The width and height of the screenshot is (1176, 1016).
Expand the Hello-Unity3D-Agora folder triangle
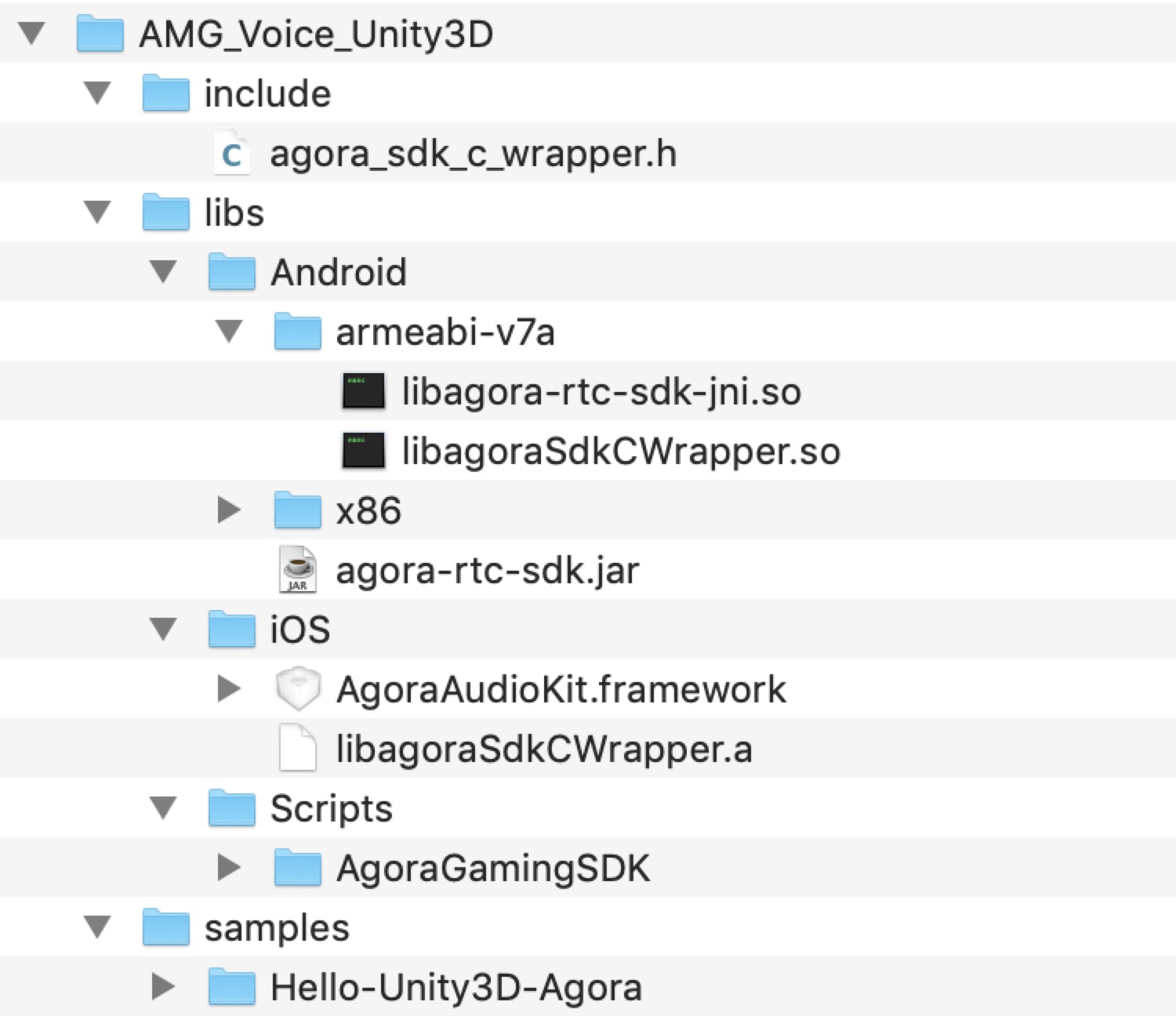(x=162, y=987)
